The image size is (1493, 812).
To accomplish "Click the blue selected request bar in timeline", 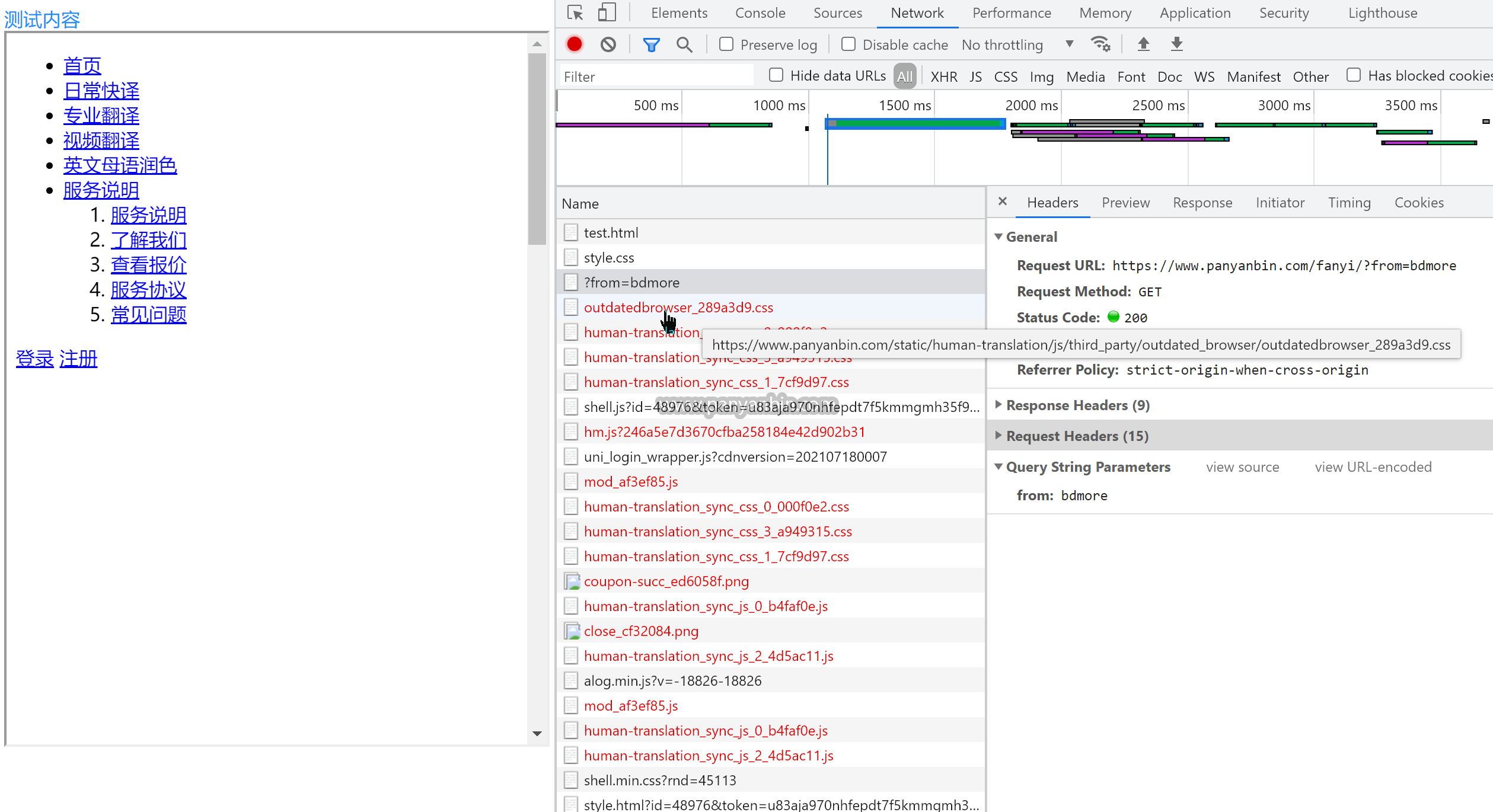I will (x=915, y=123).
